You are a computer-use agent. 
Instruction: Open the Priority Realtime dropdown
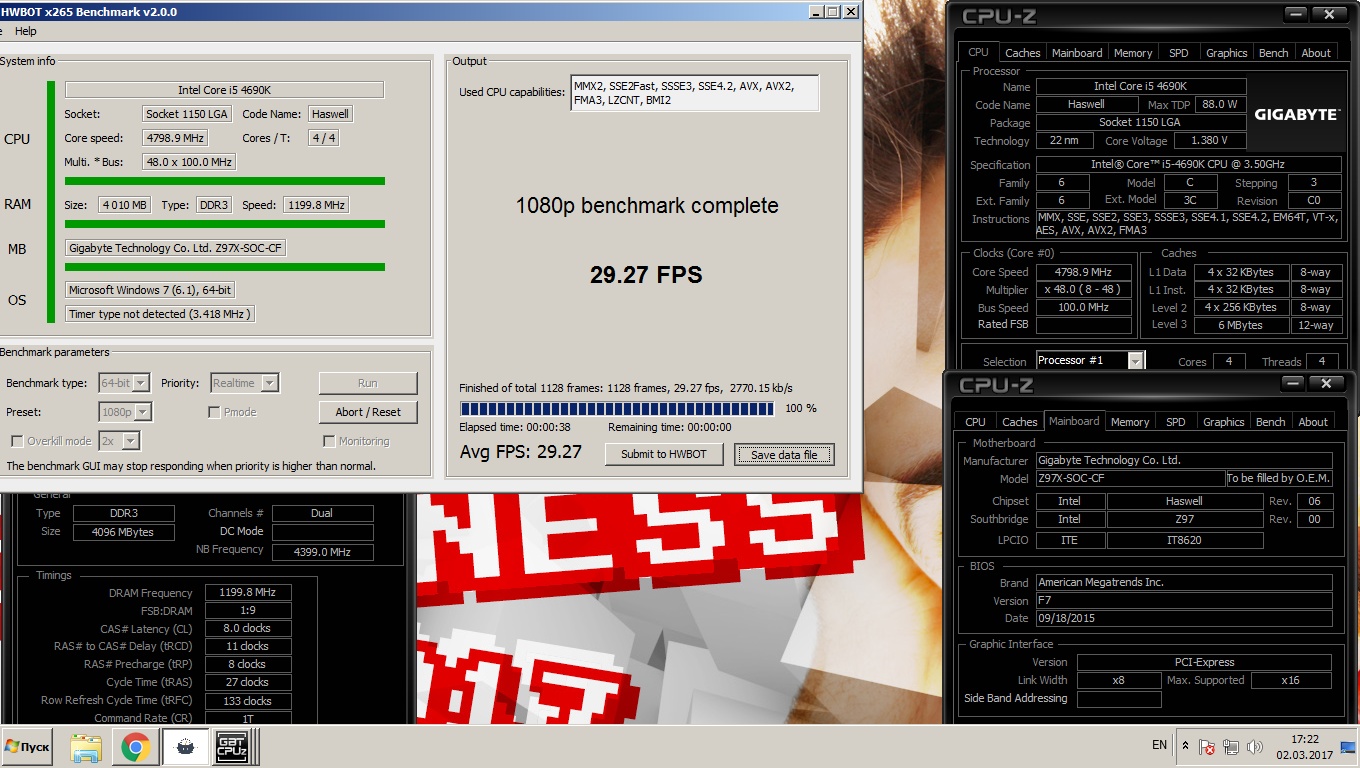click(244, 383)
